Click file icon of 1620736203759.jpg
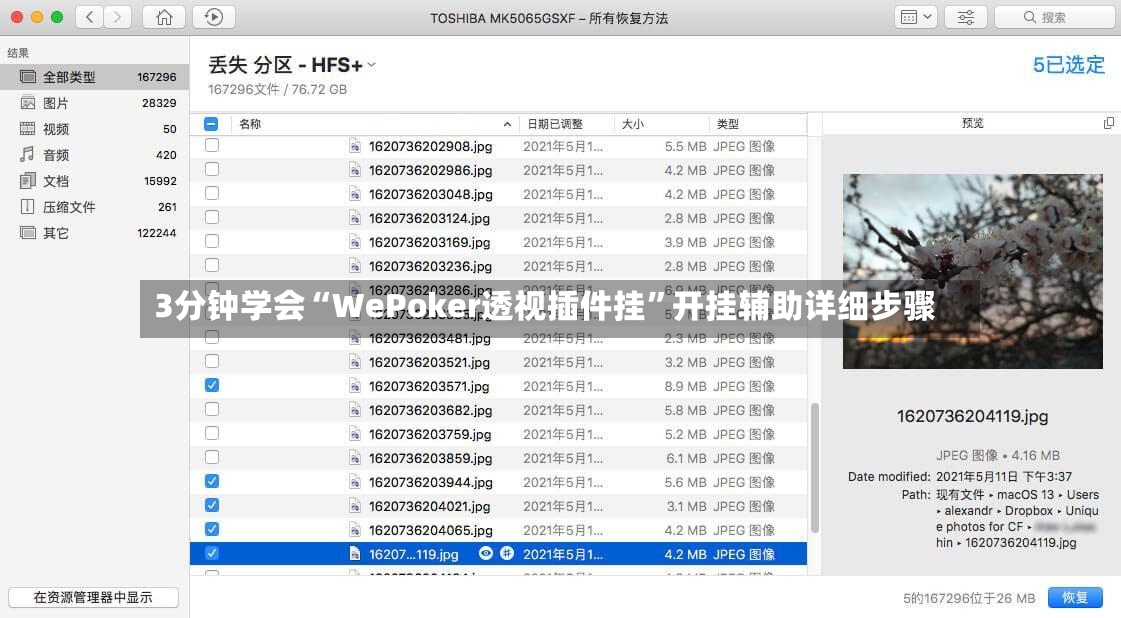The image size is (1121, 618). [x=355, y=434]
